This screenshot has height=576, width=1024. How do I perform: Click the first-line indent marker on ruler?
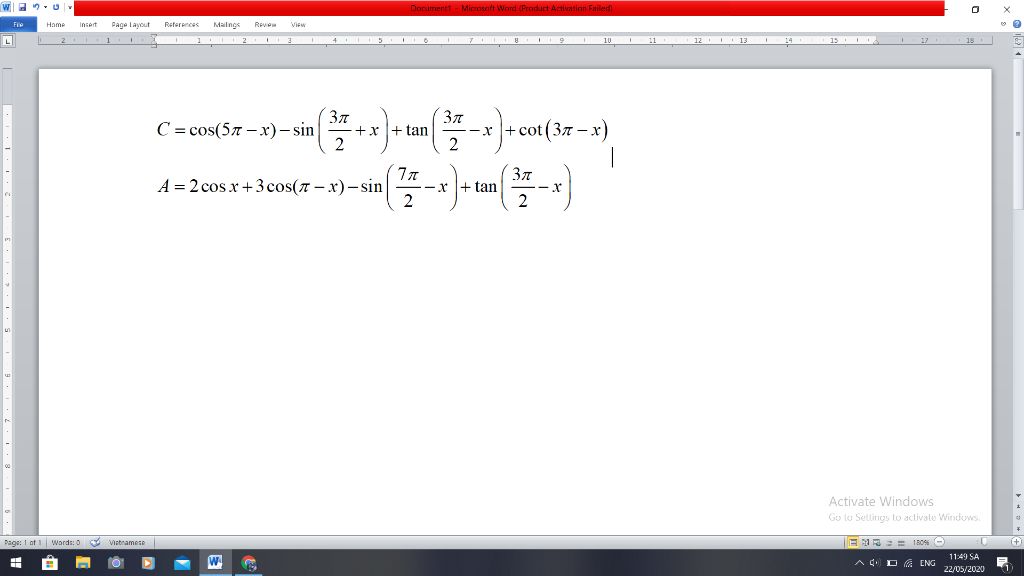[154, 37]
